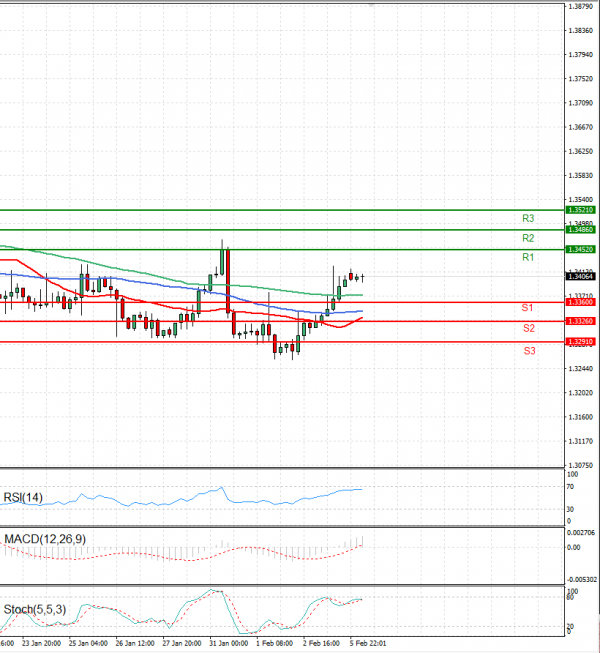
Task: Click the R3 resistance label
Action: click(x=528, y=218)
